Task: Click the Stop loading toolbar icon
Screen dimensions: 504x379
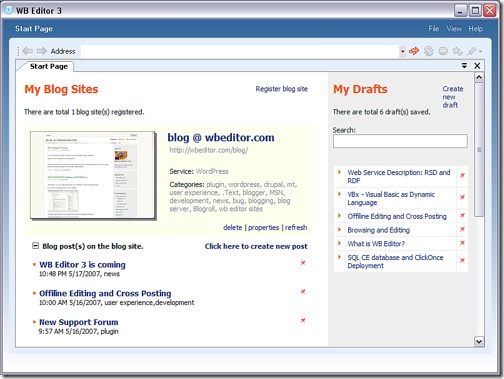Action: pos(443,51)
